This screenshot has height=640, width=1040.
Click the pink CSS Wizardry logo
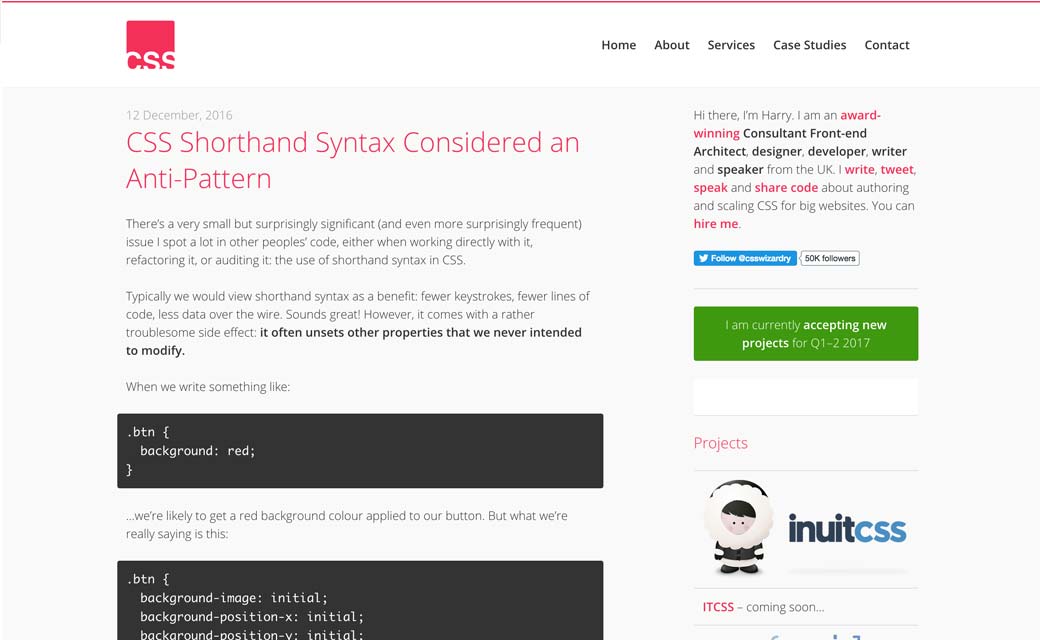pyautogui.click(x=150, y=45)
